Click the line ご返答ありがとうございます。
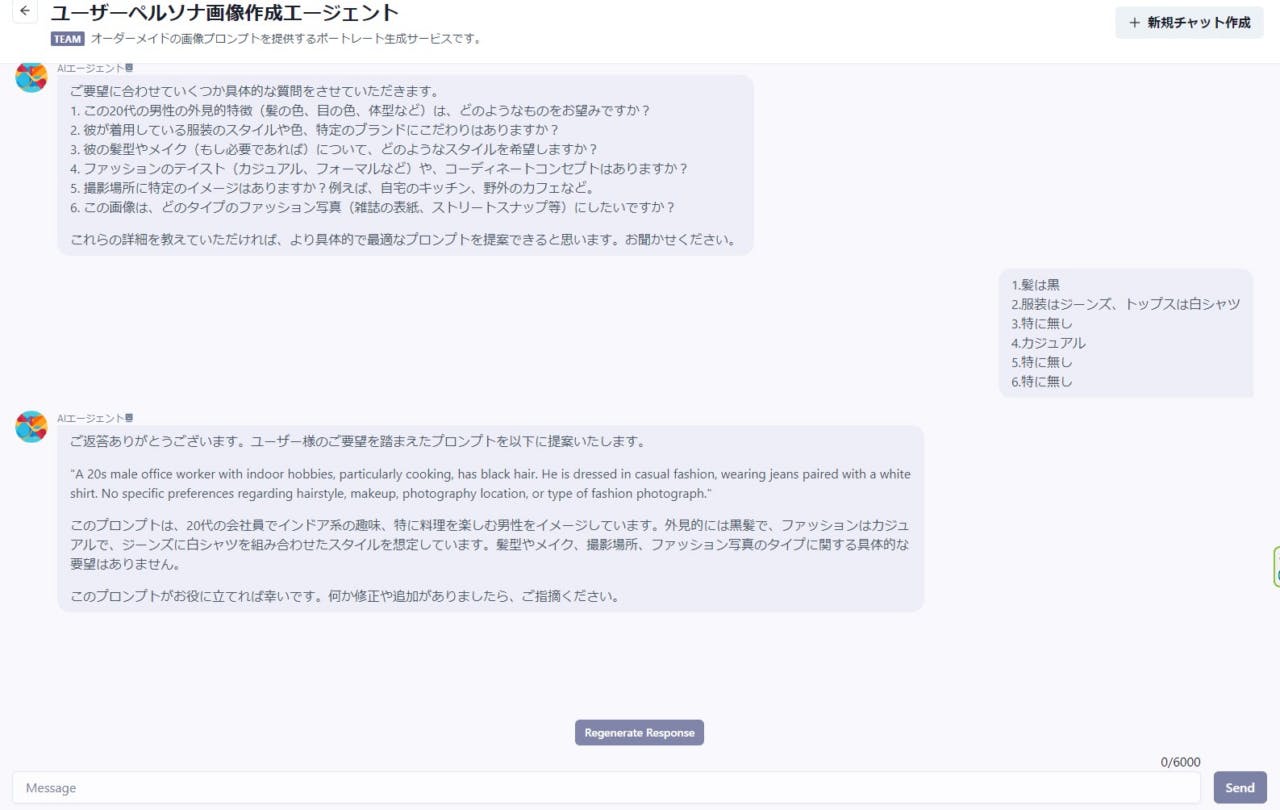1280x810 pixels. [357, 441]
